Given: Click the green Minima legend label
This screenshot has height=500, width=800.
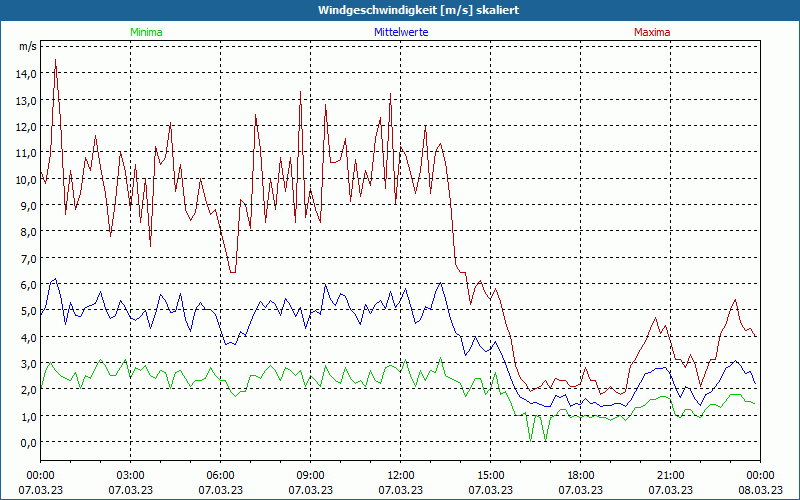Looking at the screenshot, I should (146, 32).
